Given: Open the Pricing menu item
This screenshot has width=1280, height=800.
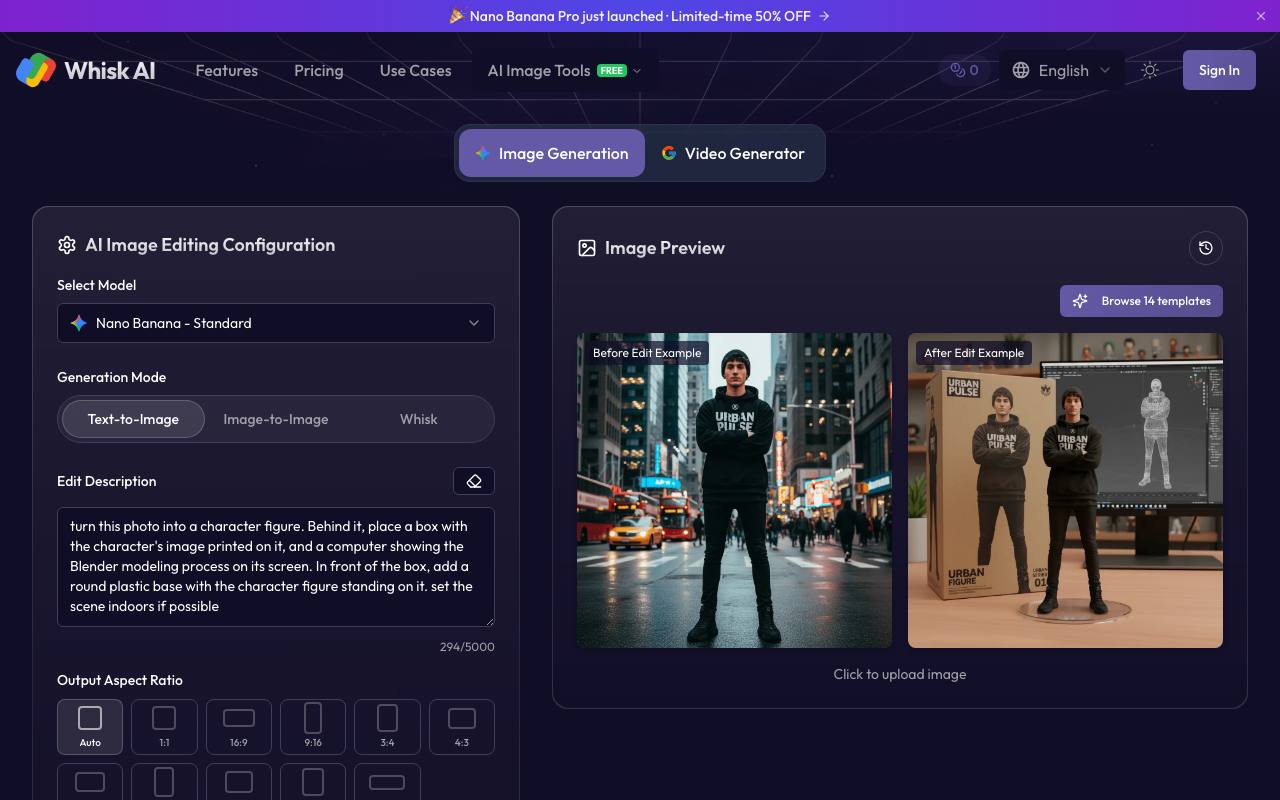Looking at the screenshot, I should pyautogui.click(x=319, y=70).
